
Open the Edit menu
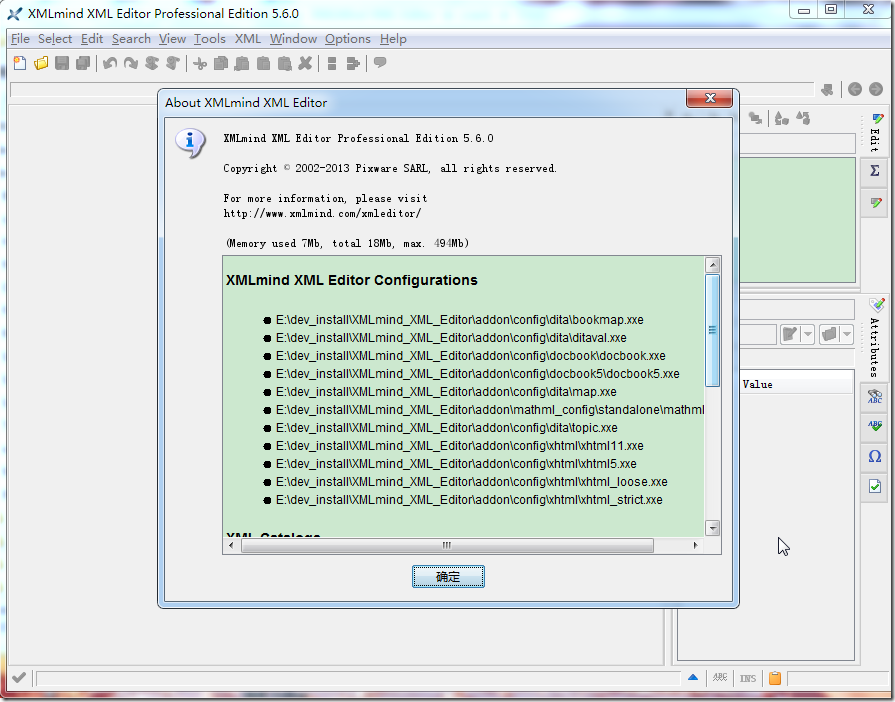[91, 39]
